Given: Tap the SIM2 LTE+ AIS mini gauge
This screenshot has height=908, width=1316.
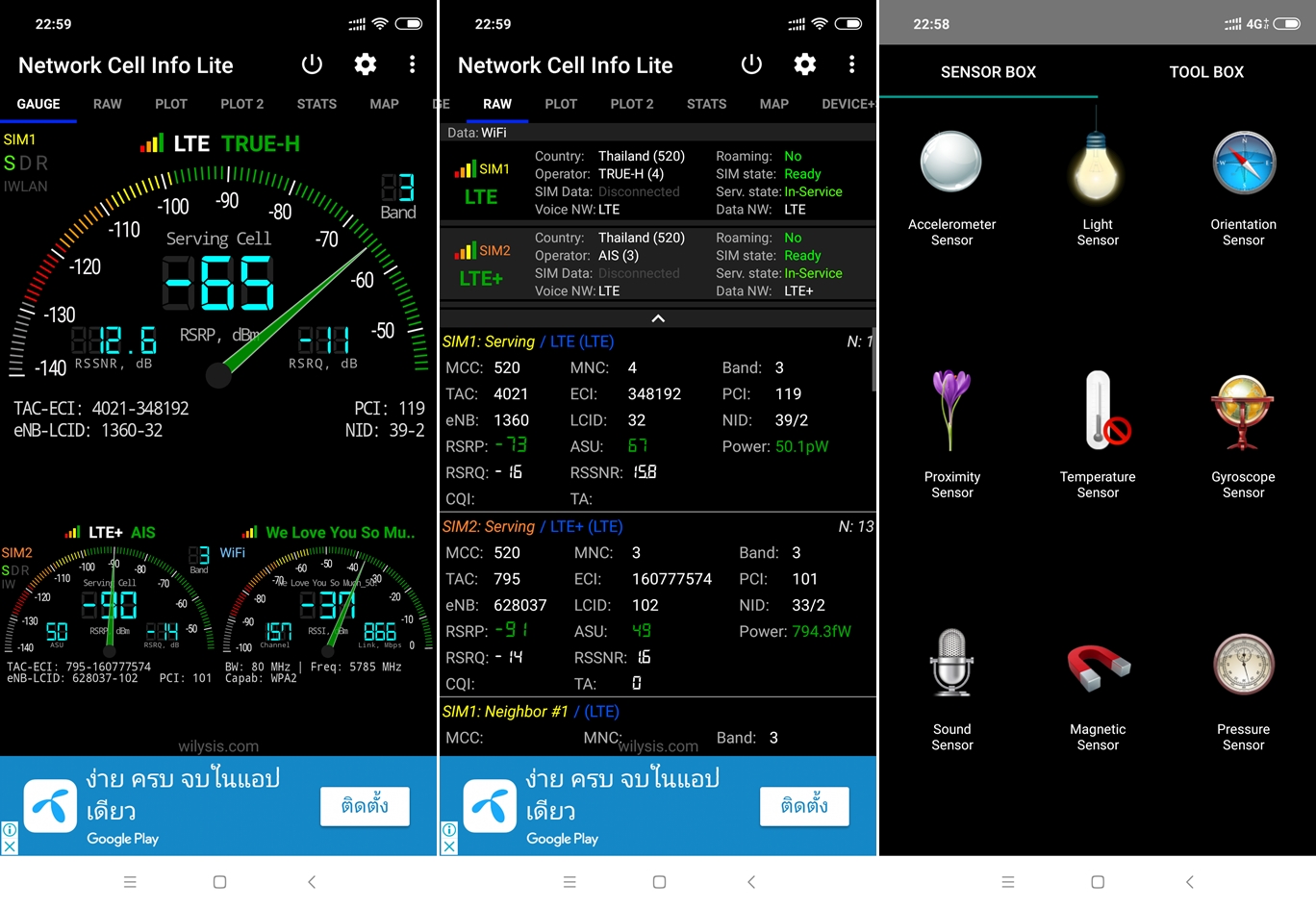Looking at the screenshot, I should (109, 601).
